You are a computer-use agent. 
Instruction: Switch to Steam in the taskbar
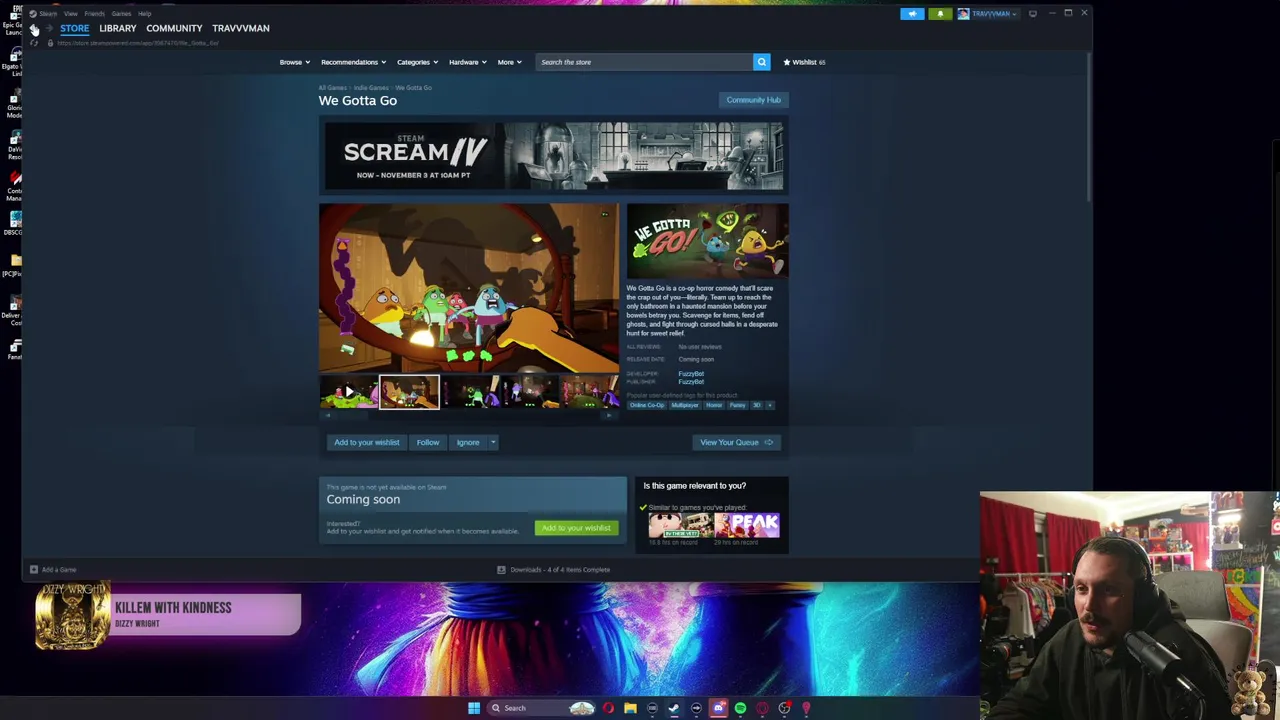tap(674, 708)
